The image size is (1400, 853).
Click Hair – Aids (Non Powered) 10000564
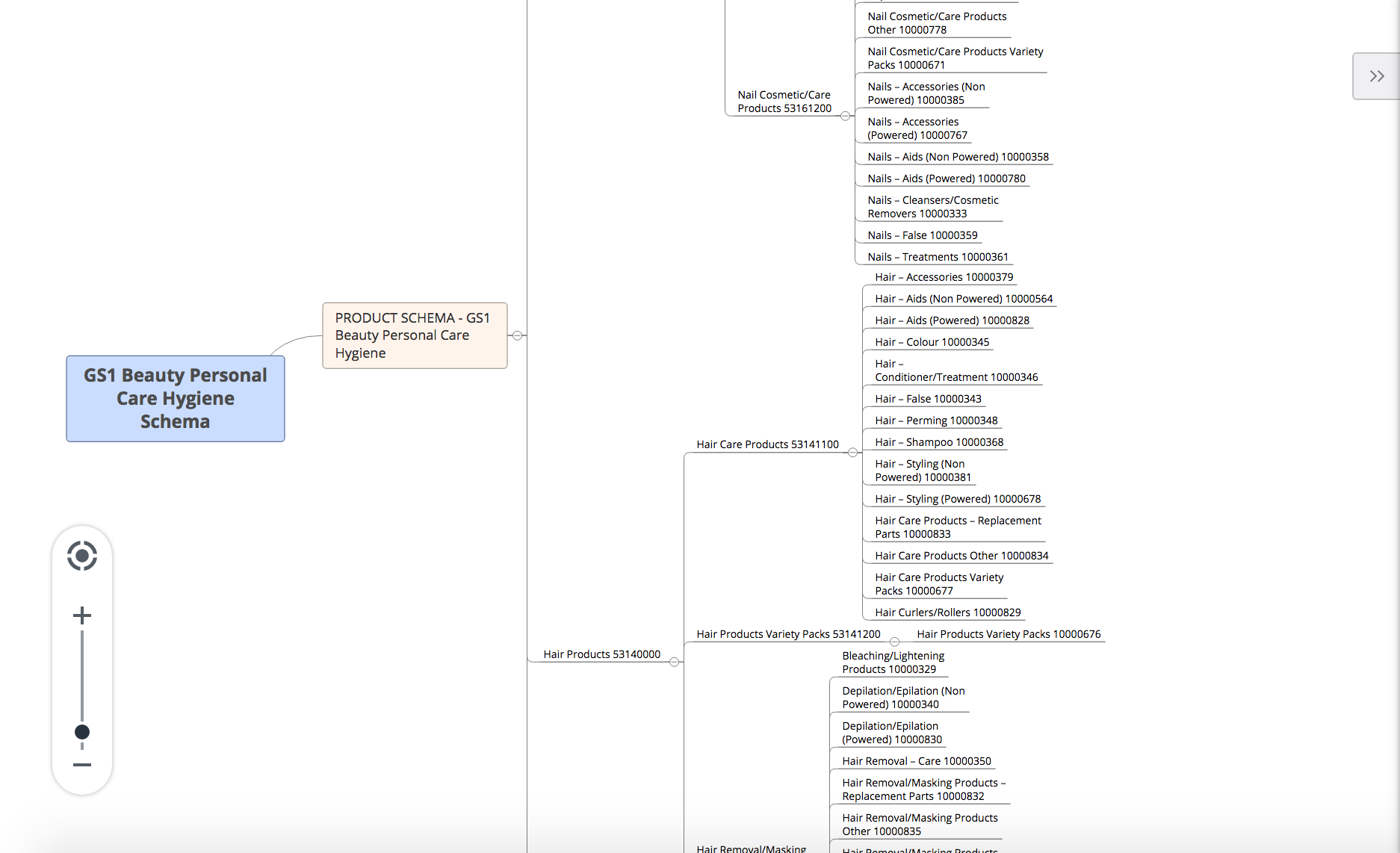tap(964, 299)
